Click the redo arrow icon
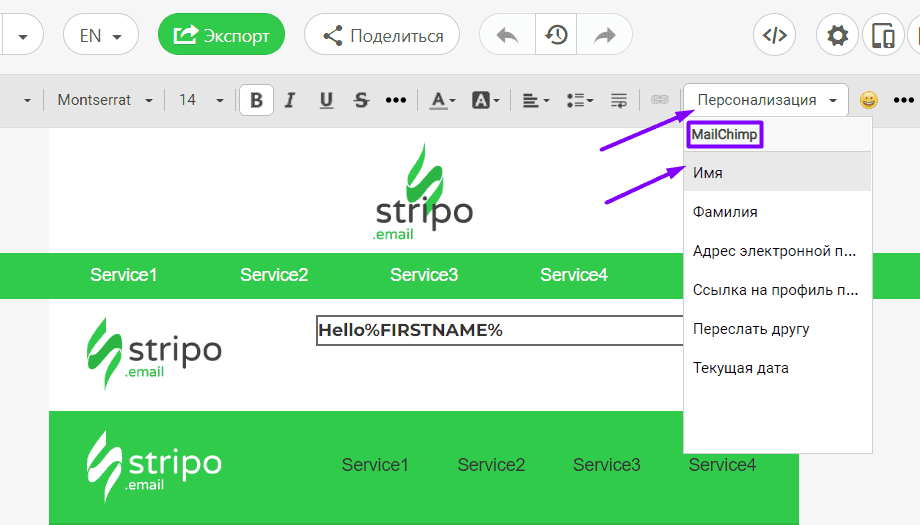920x525 pixels. (605, 36)
